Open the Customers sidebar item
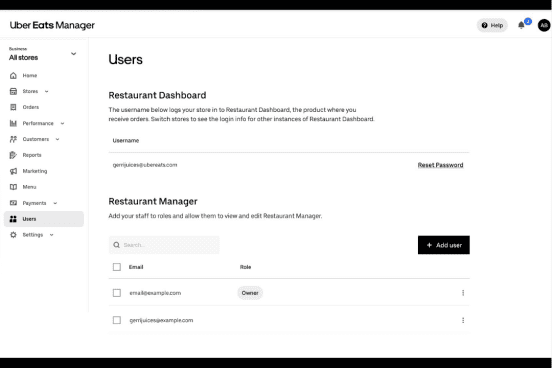This screenshot has width=552, height=368. click(x=34, y=139)
